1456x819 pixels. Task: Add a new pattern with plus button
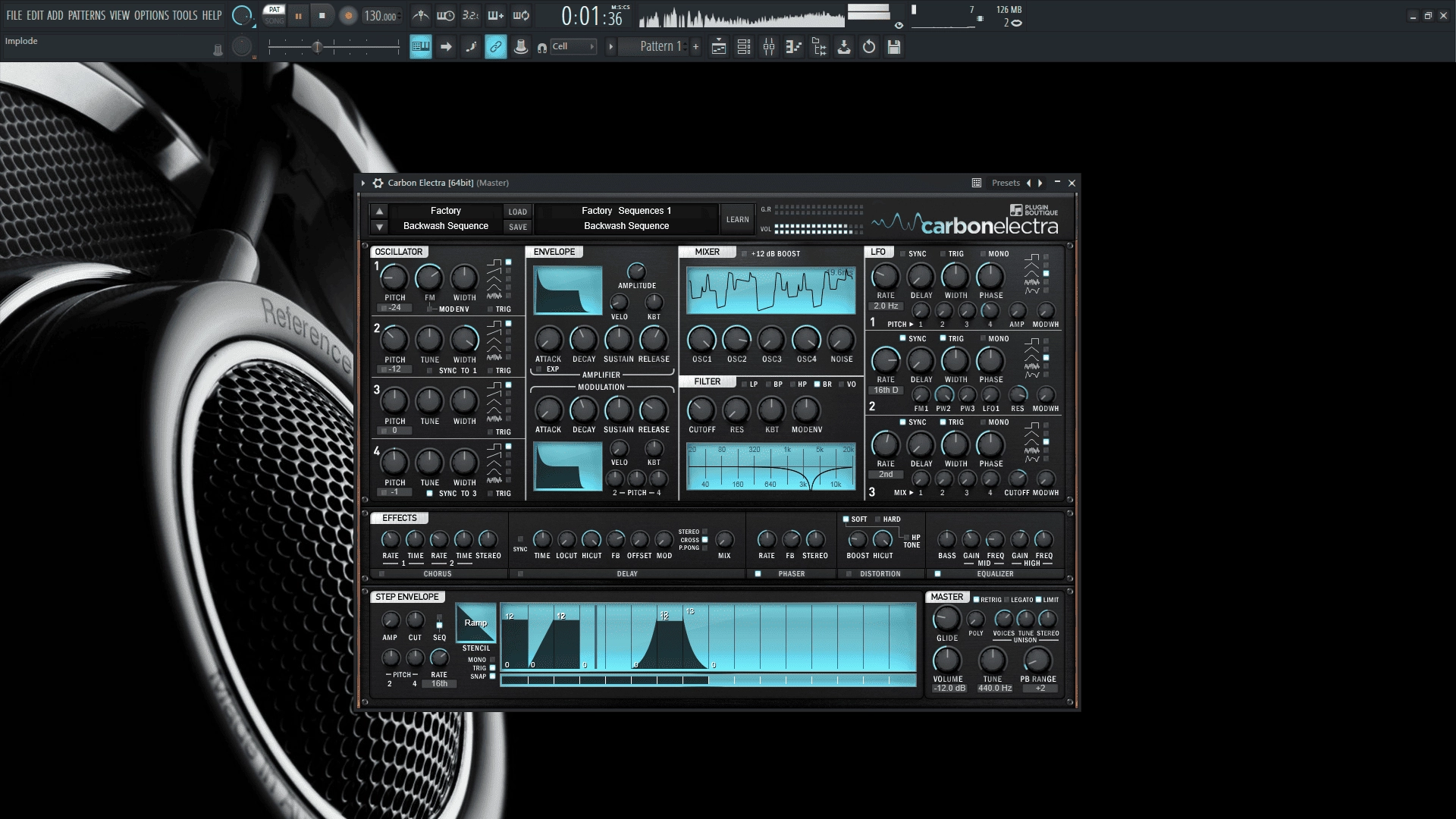pos(695,47)
